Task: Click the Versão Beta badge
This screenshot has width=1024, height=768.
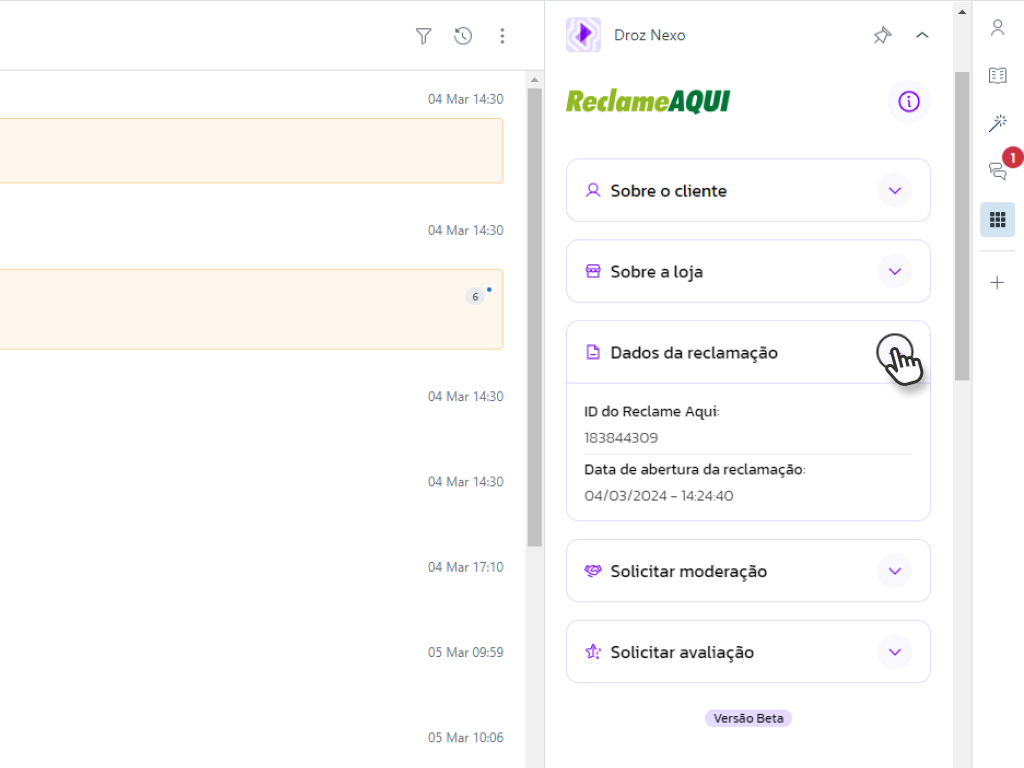Action: (x=748, y=718)
